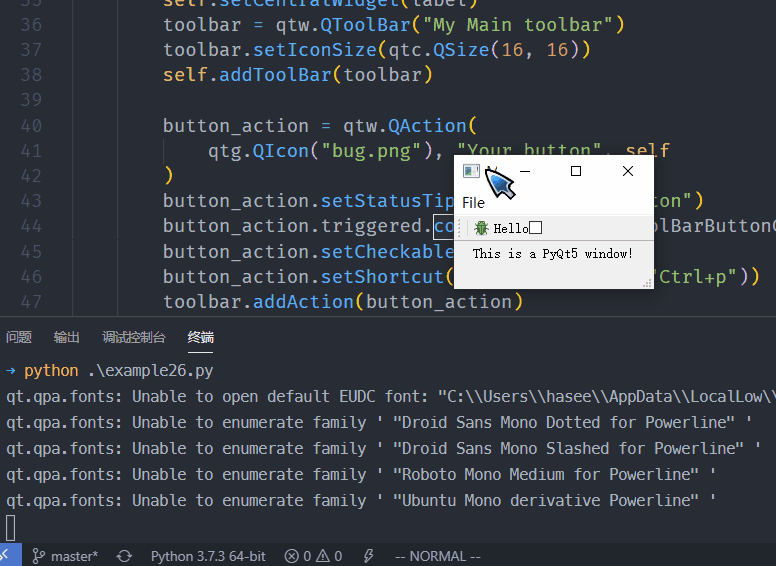The width and height of the screenshot is (776, 566).
Task: Open the remote window indicator
Action: 6,556
